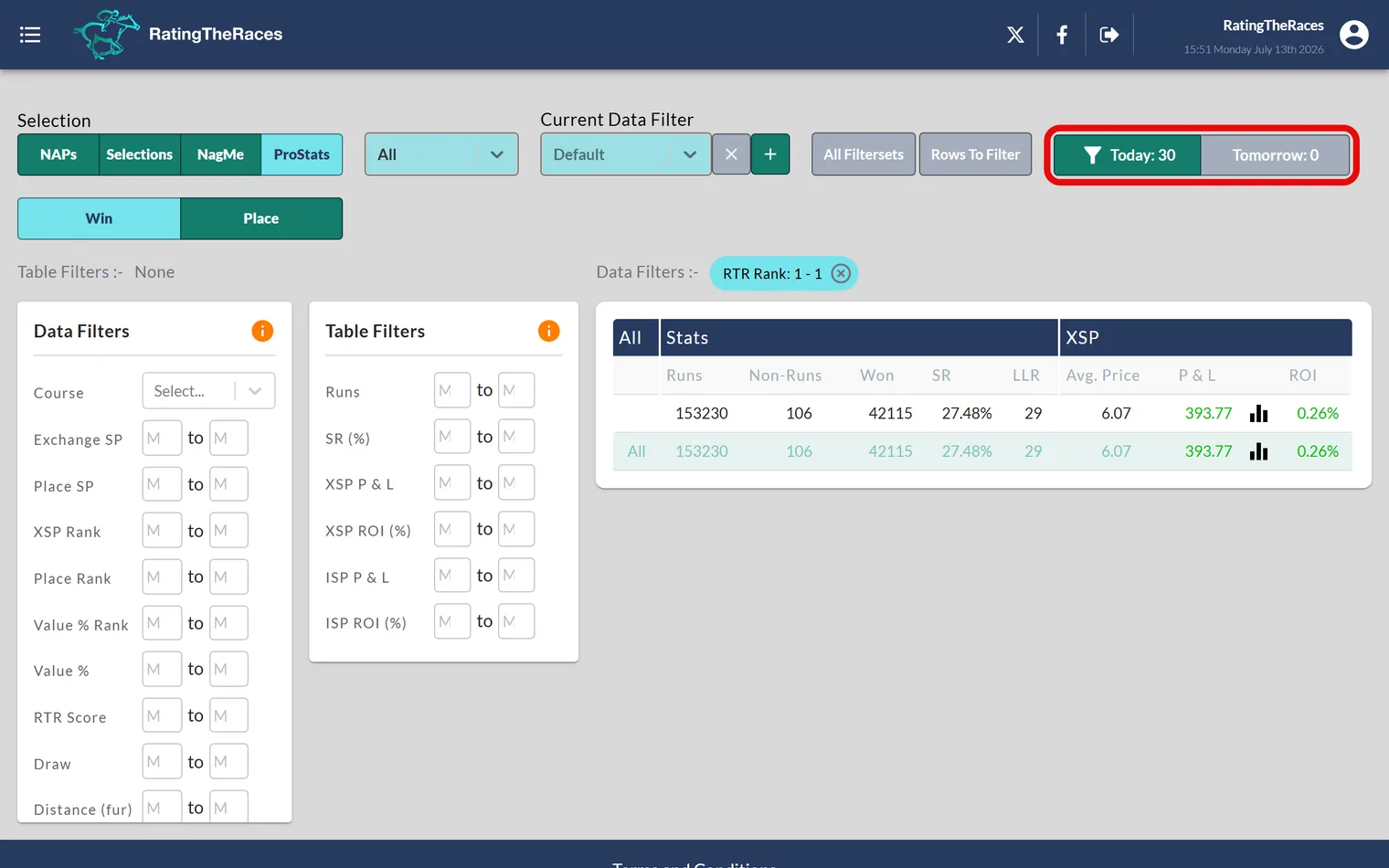The height and width of the screenshot is (868, 1389).
Task: Click the SR column header
Action: [941, 376]
